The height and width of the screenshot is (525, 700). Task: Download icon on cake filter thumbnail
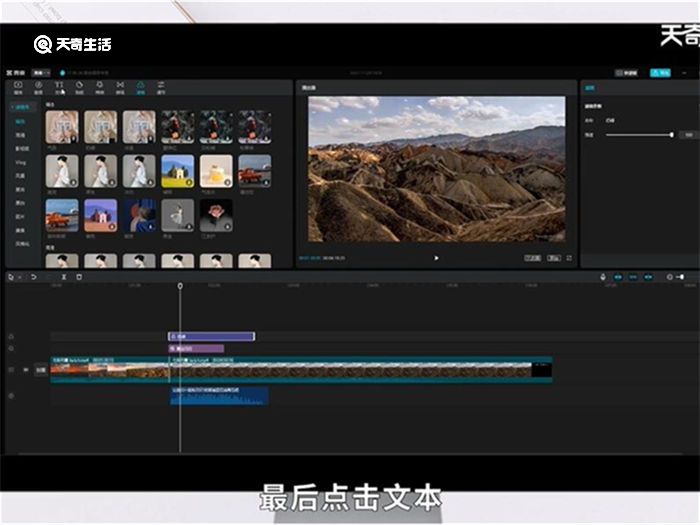[x=228, y=183]
